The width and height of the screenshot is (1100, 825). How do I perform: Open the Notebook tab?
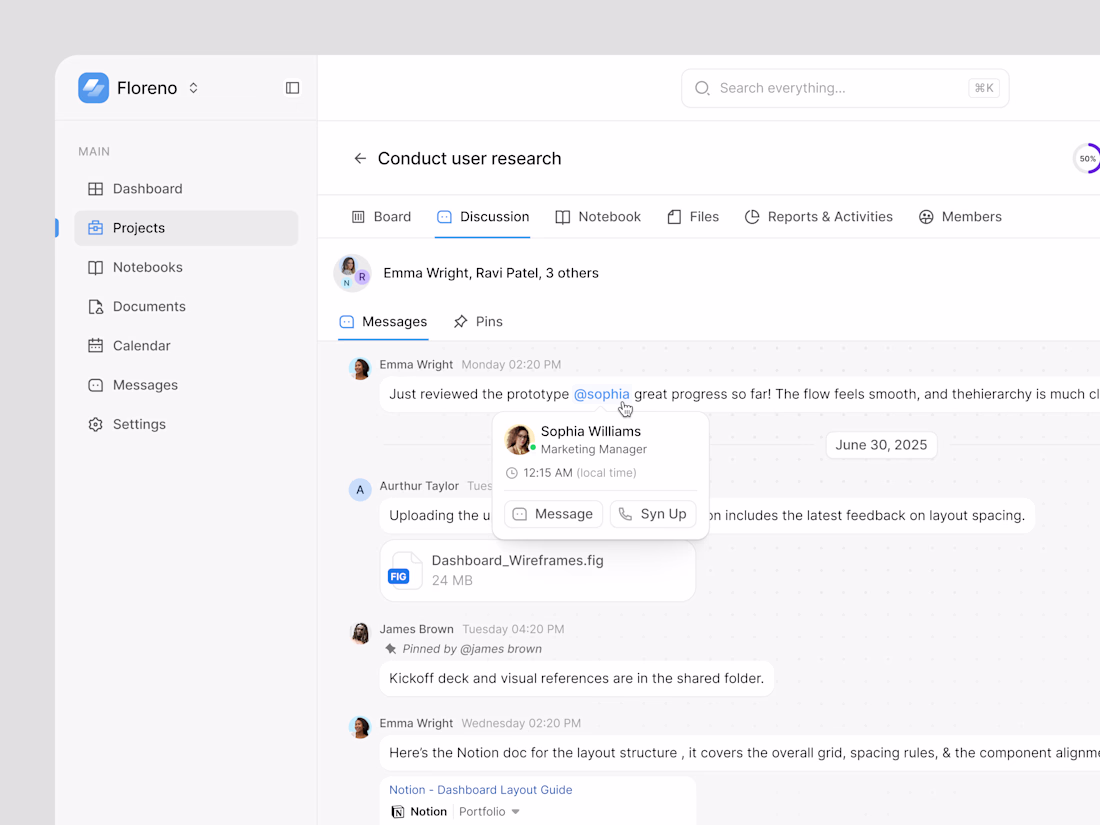click(x=598, y=217)
